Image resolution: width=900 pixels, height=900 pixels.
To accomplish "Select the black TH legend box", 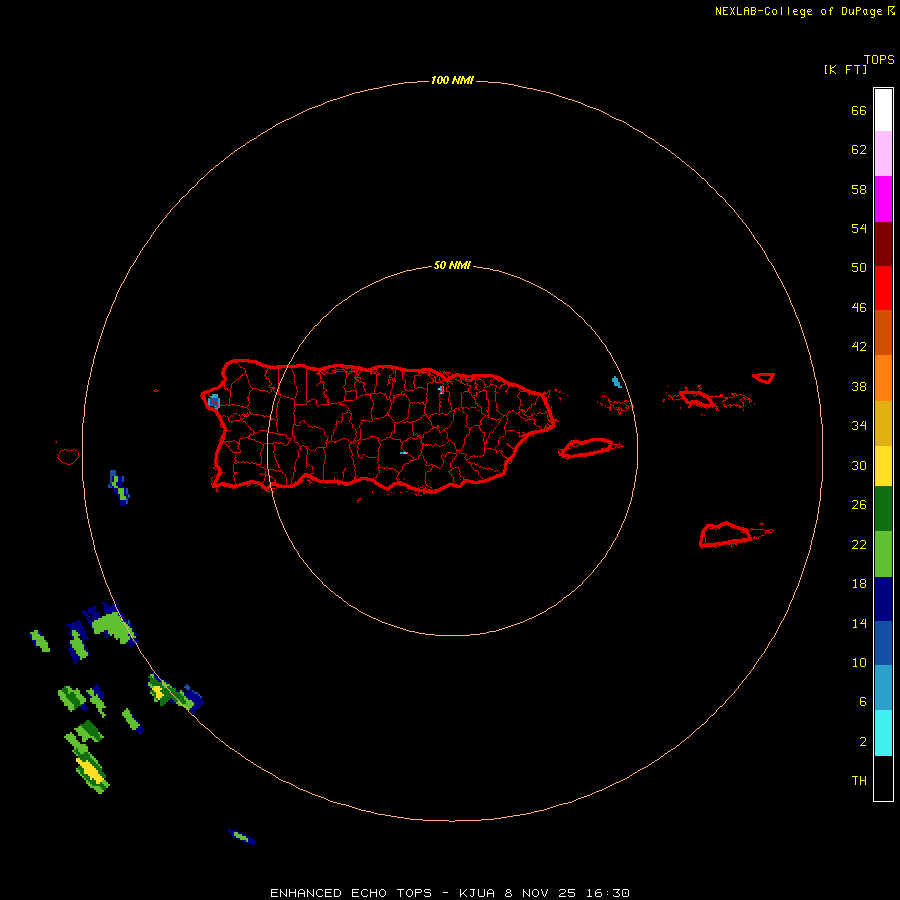I will tap(883, 778).
